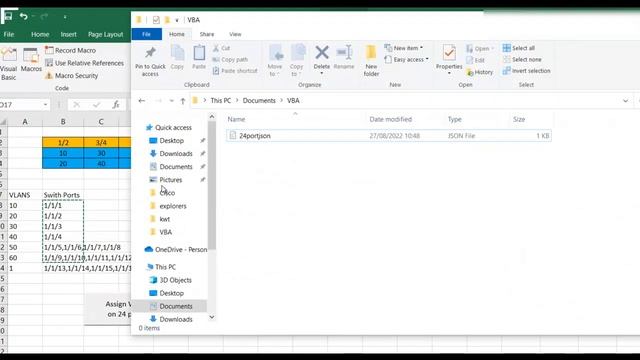Open recent locations dropdown arrow
The width and height of the screenshot is (640, 360).
click(171, 101)
